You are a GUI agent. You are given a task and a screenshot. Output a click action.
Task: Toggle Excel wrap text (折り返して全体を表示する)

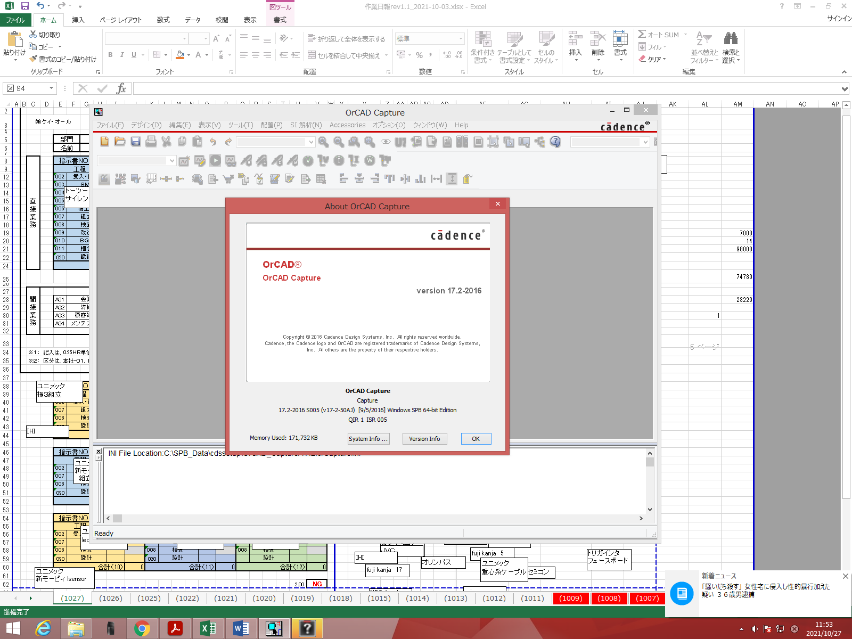click(346, 39)
